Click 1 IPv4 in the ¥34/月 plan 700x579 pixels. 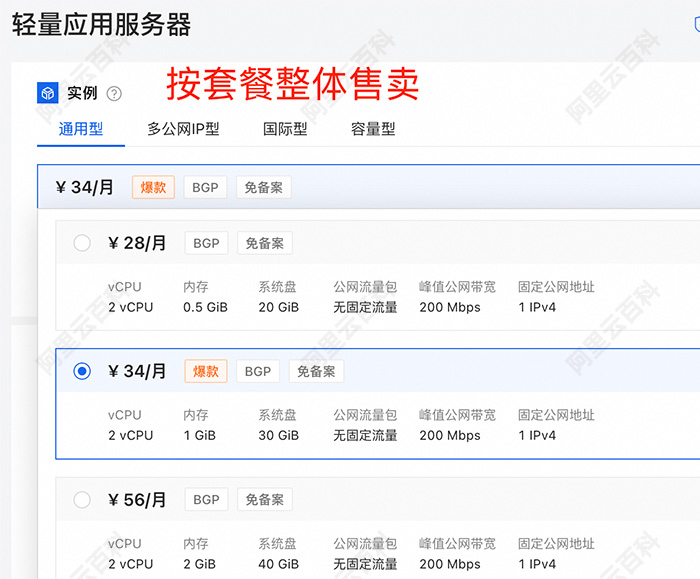537,435
